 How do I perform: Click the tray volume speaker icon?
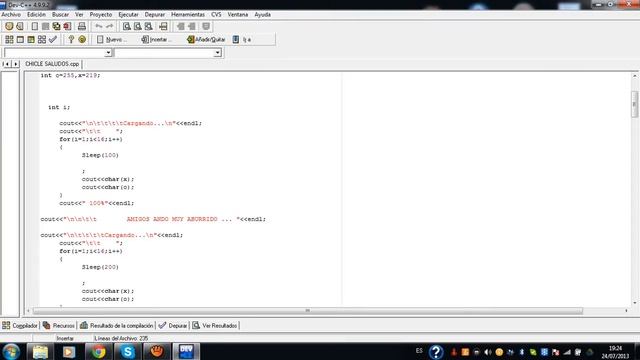487,352
